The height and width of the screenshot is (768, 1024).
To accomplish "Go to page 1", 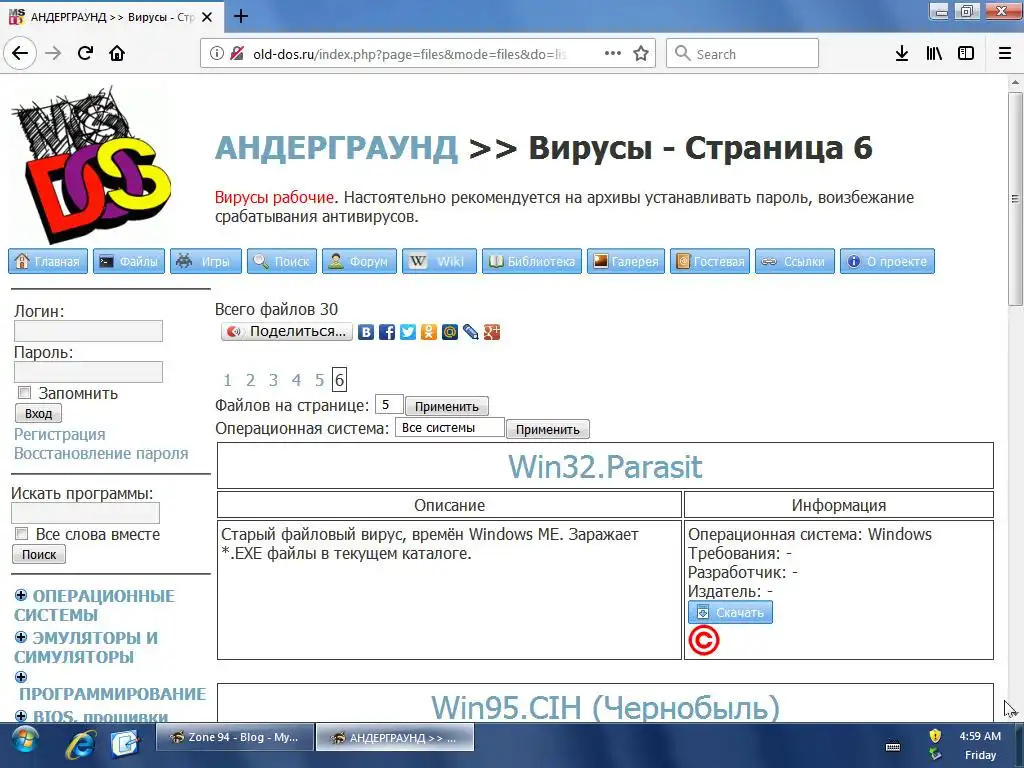I will (227, 380).
